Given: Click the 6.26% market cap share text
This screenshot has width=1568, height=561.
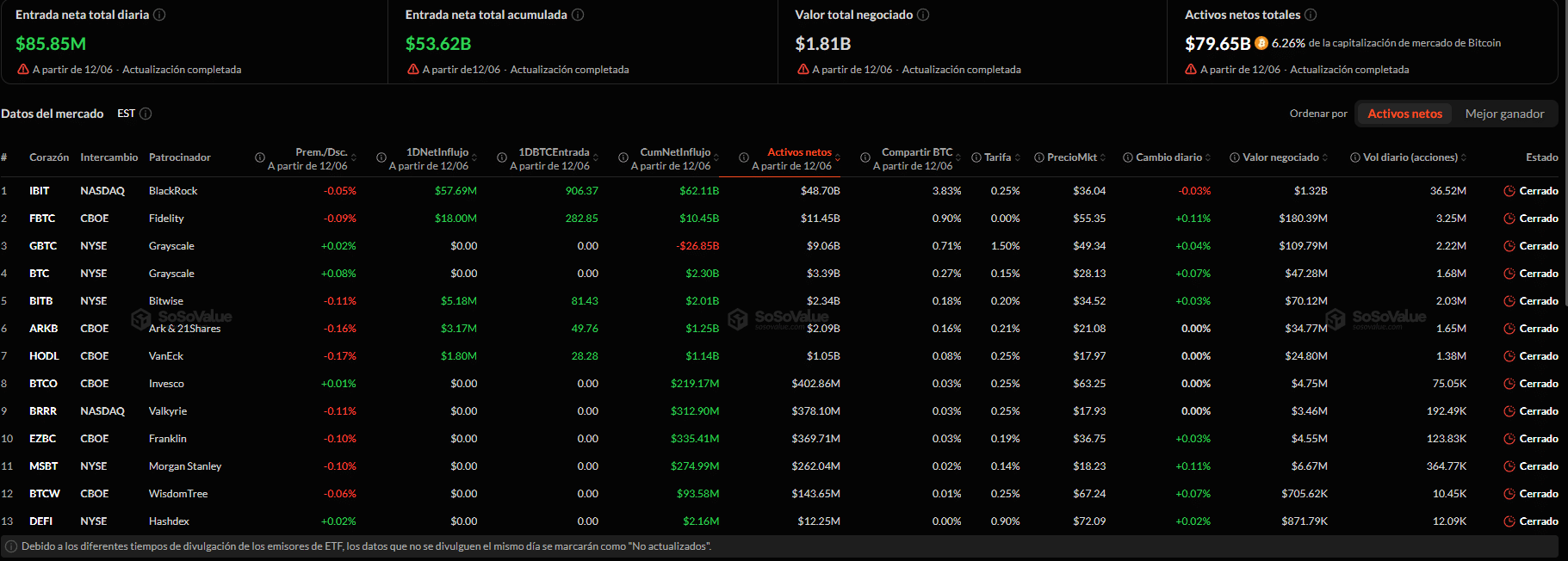Looking at the screenshot, I should (x=1288, y=43).
